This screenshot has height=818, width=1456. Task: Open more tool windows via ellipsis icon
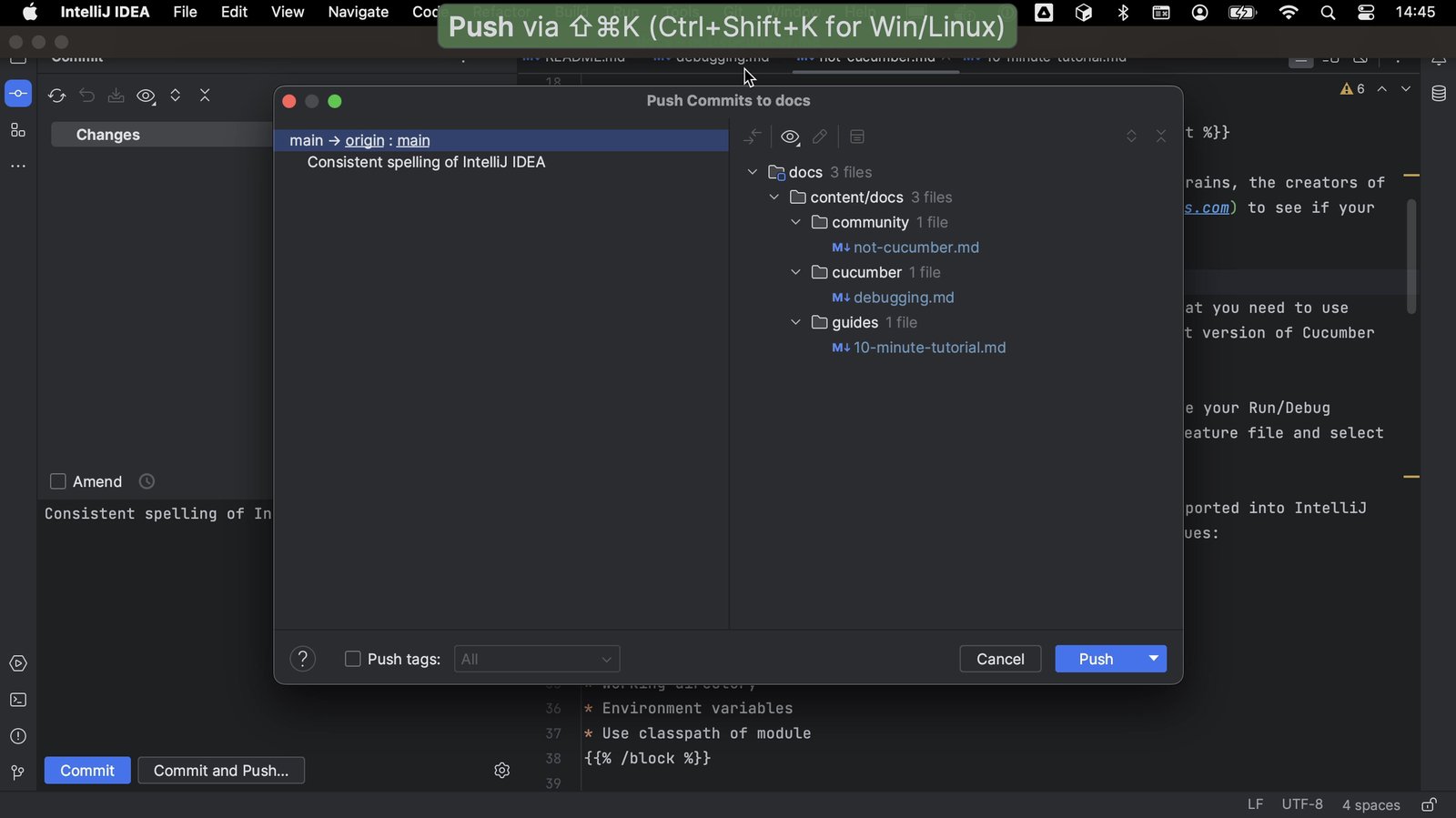click(18, 167)
